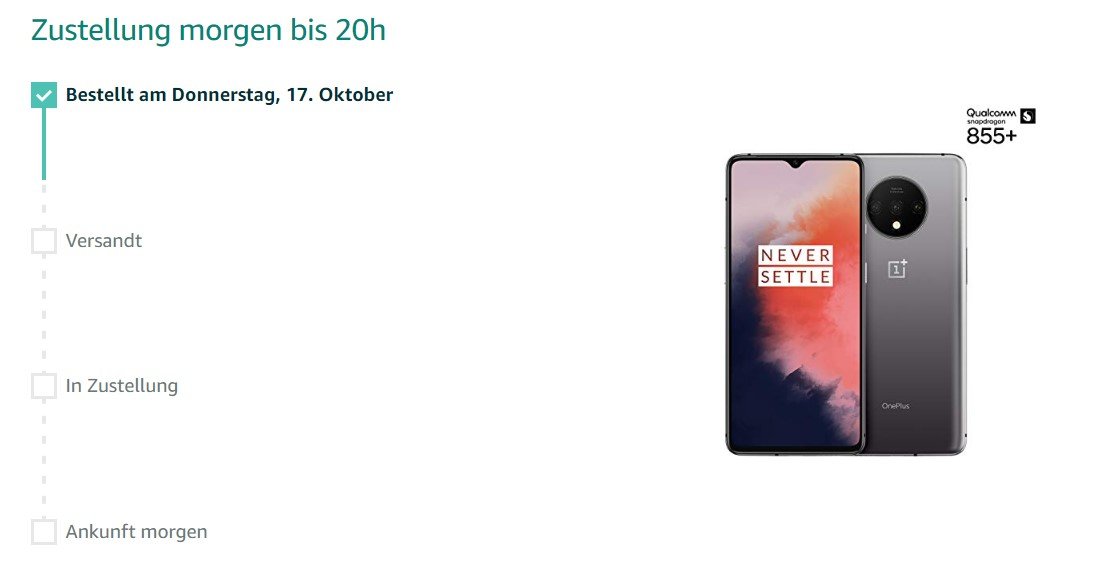Click the NEVER SETTLE badge on screen
Screen dimensions: 1096x572
[x=795, y=266]
